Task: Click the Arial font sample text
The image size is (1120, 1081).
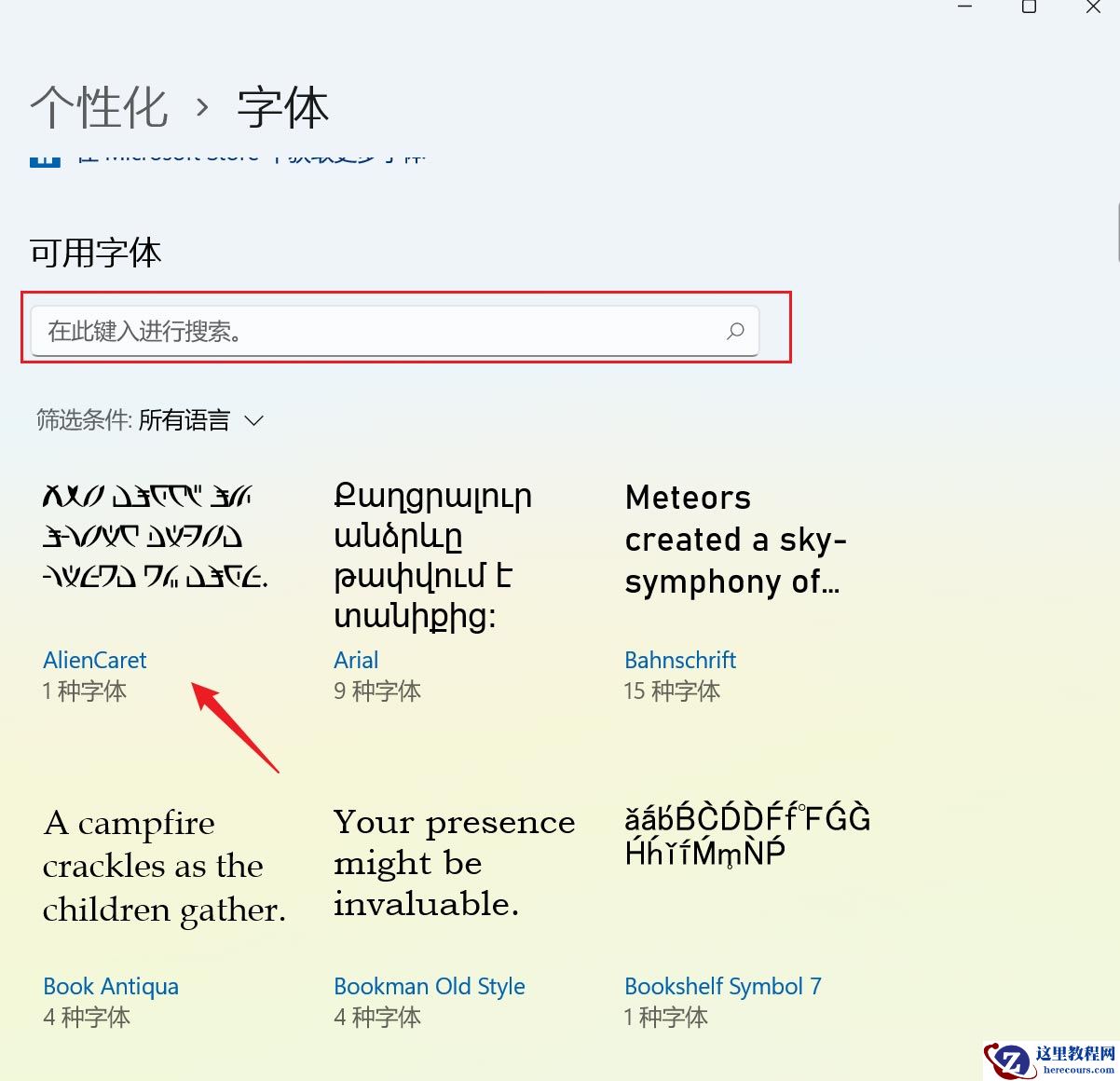Action: point(431,554)
